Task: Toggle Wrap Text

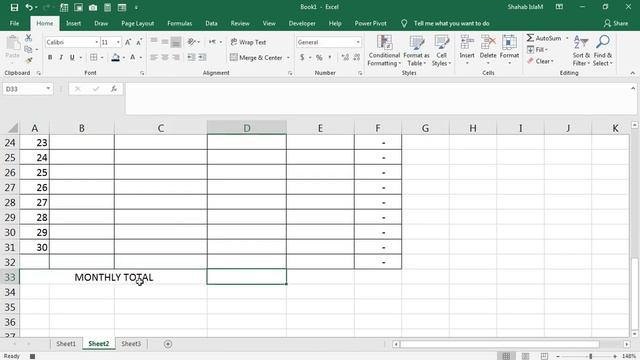Action: [x=248, y=42]
